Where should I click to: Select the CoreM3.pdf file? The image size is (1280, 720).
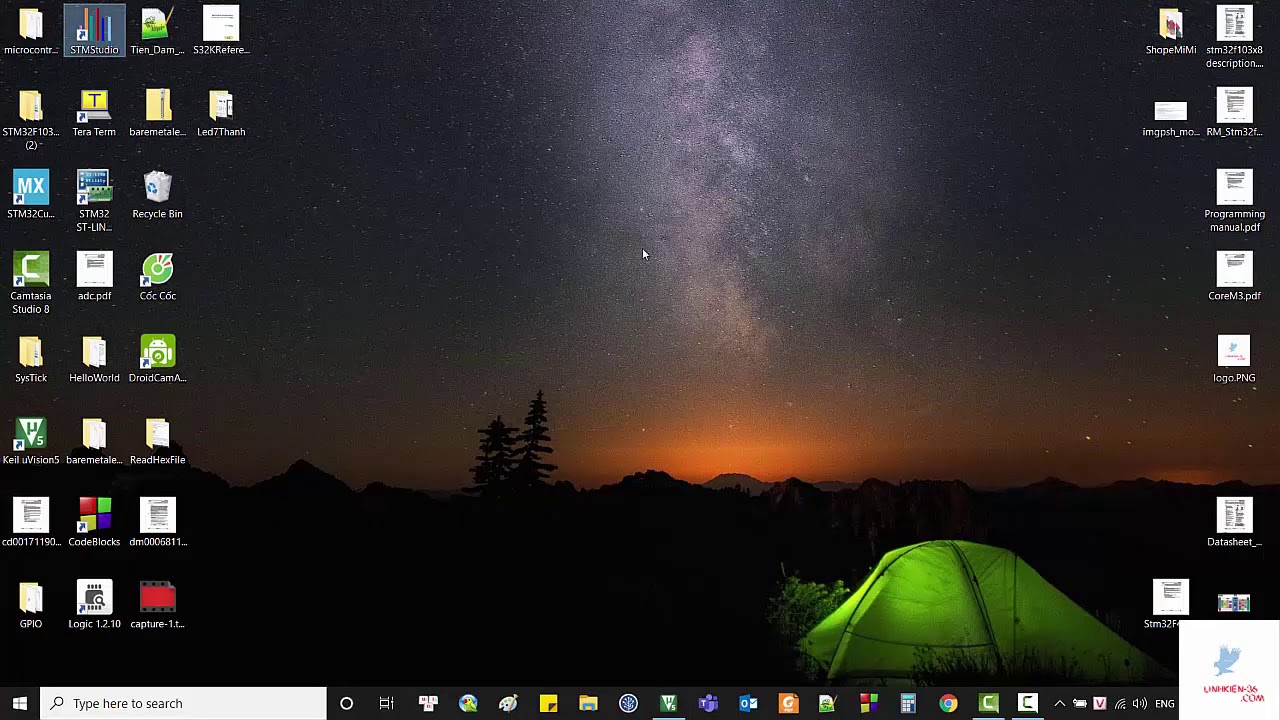(1234, 277)
